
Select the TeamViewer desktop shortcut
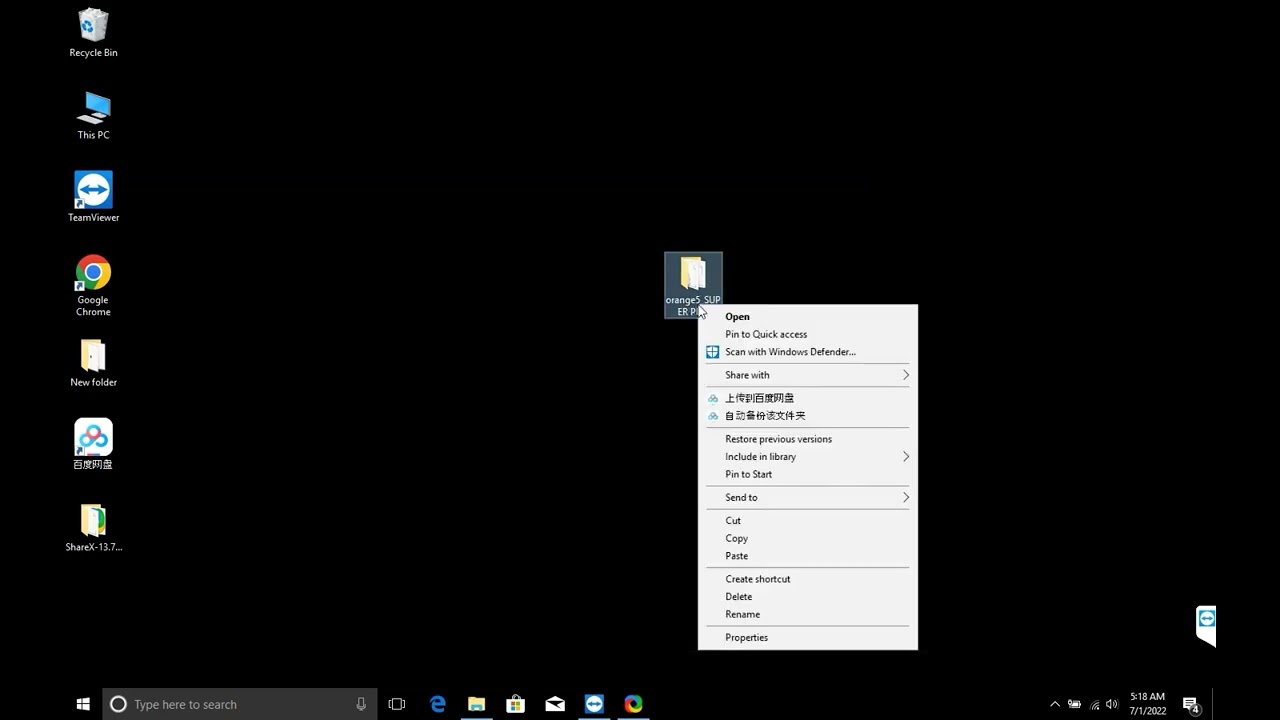93,197
